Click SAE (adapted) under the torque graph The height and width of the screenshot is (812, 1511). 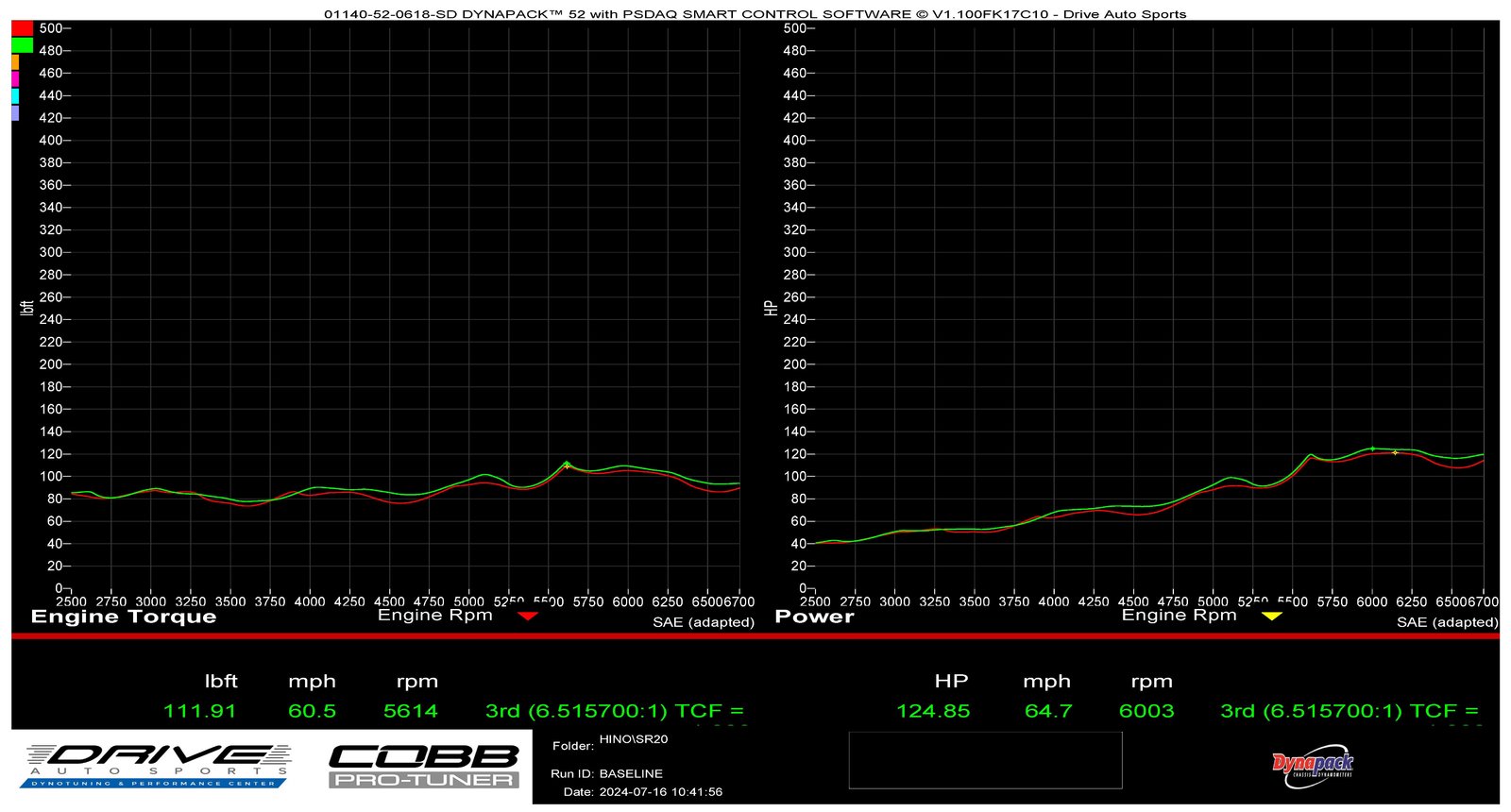coord(704,622)
